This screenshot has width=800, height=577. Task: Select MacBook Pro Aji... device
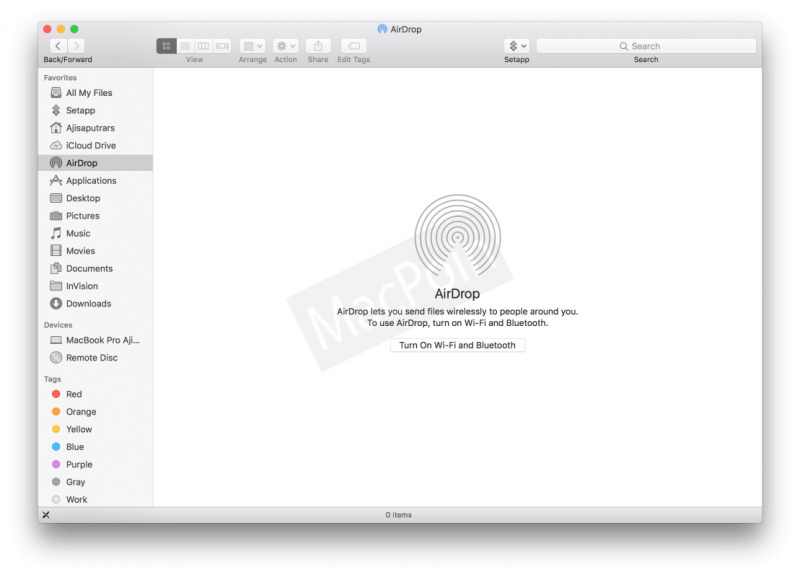[x=95, y=340]
